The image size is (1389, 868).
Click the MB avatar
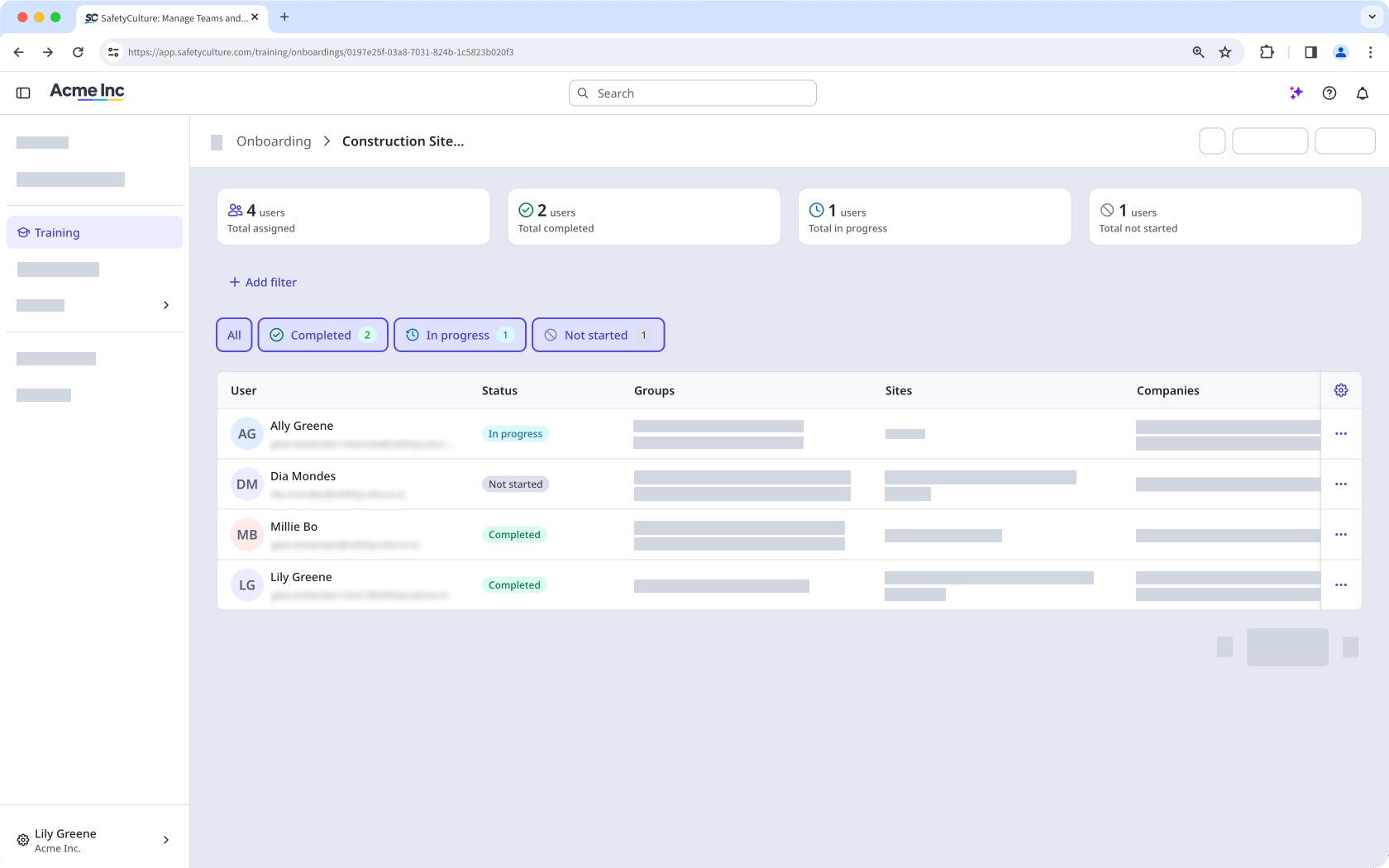click(x=247, y=535)
